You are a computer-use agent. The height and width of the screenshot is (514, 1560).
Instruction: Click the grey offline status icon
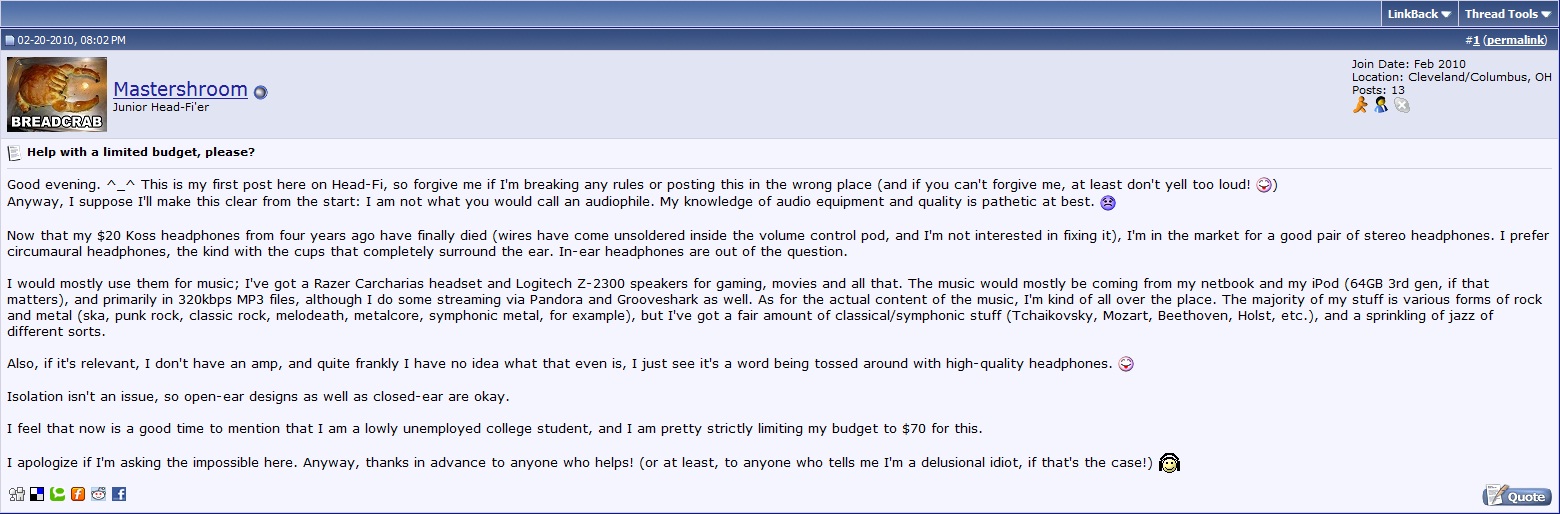tap(1402, 104)
